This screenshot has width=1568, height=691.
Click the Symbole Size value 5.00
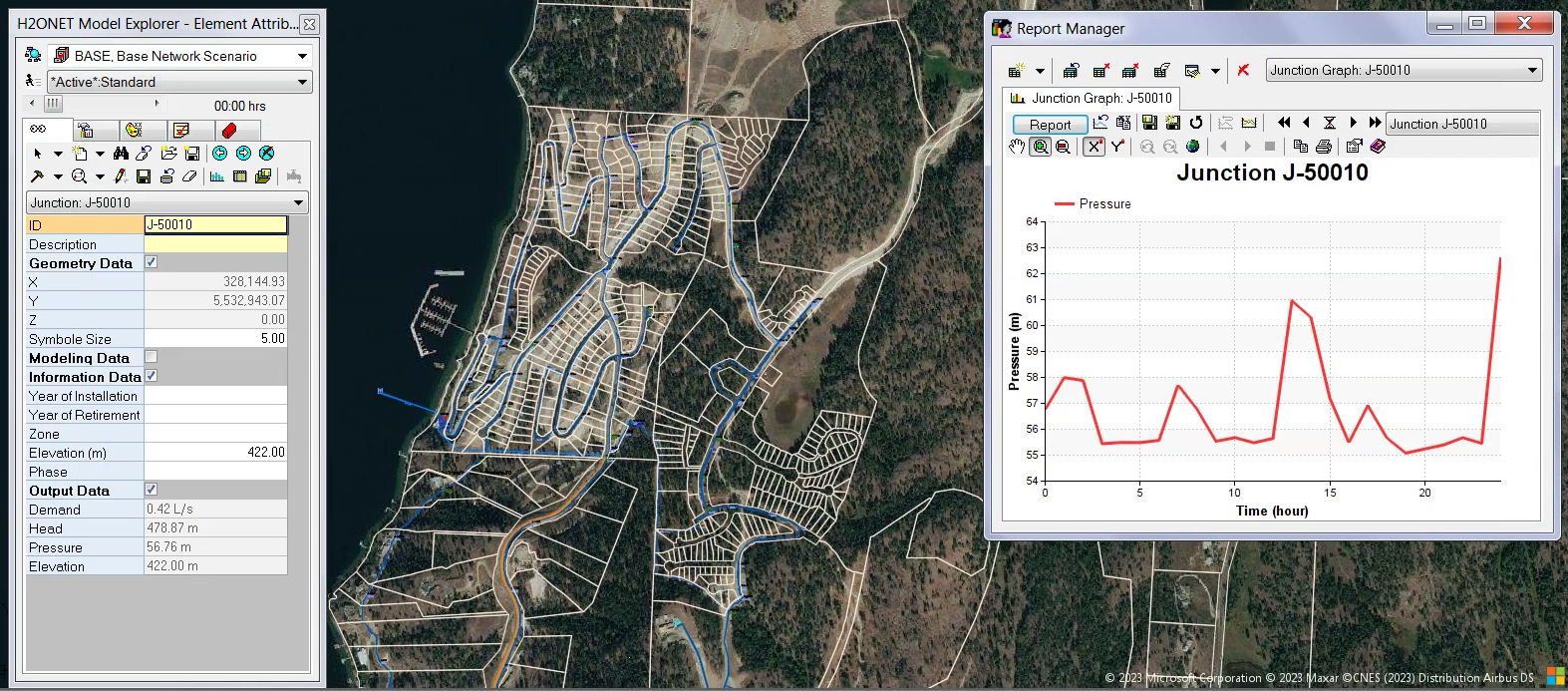(x=215, y=339)
